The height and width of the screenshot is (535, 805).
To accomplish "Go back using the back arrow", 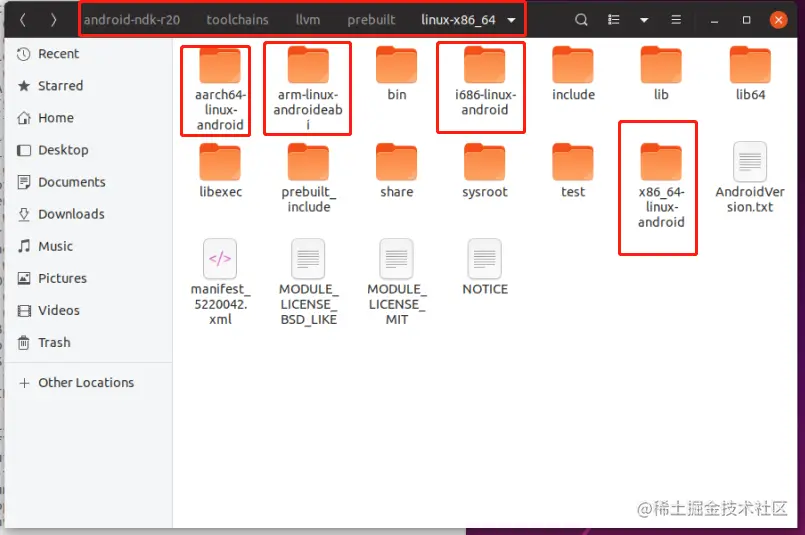I will click(23, 20).
